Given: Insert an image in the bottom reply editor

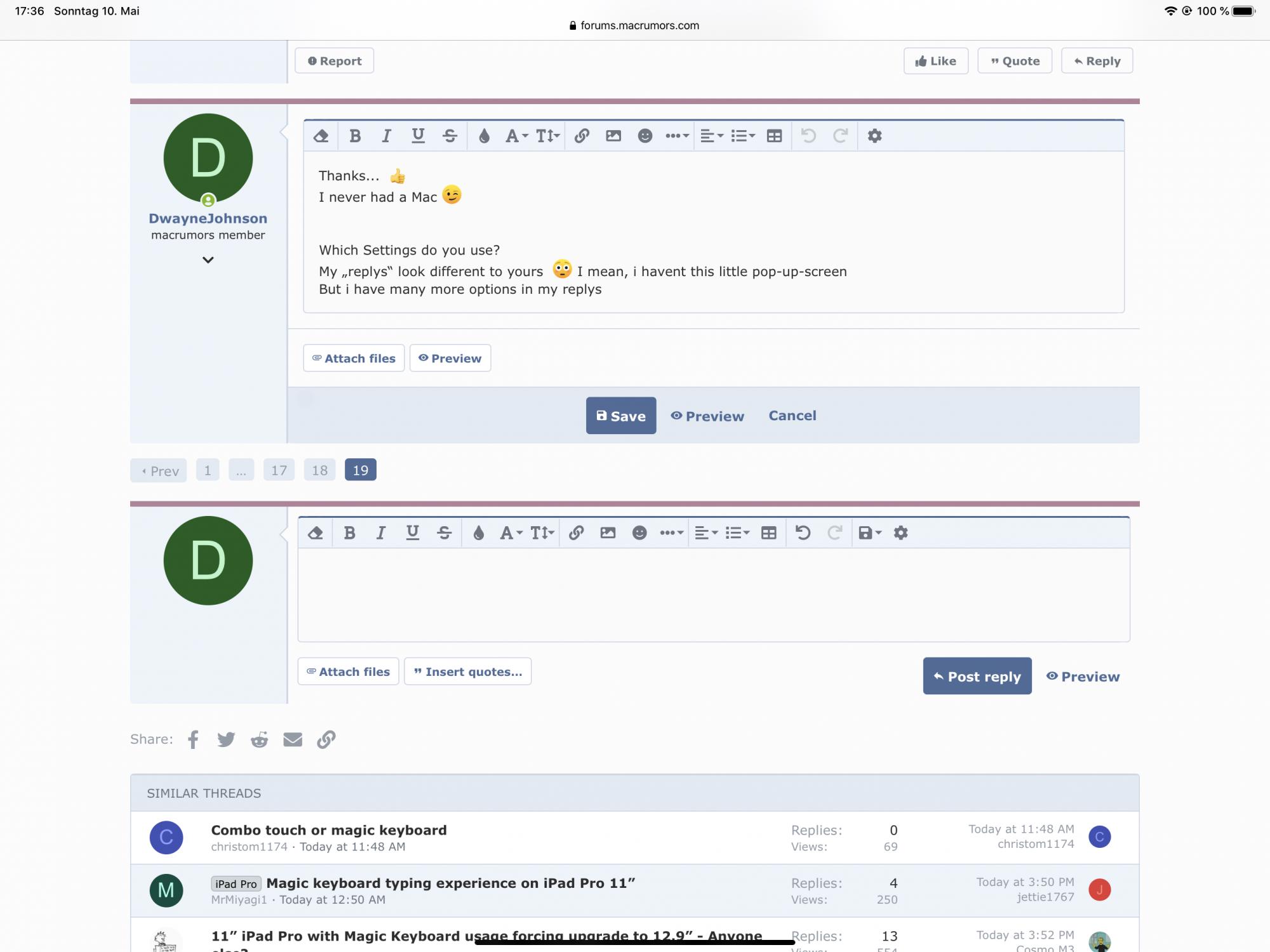Looking at the screenshot, I should [608, 533].
